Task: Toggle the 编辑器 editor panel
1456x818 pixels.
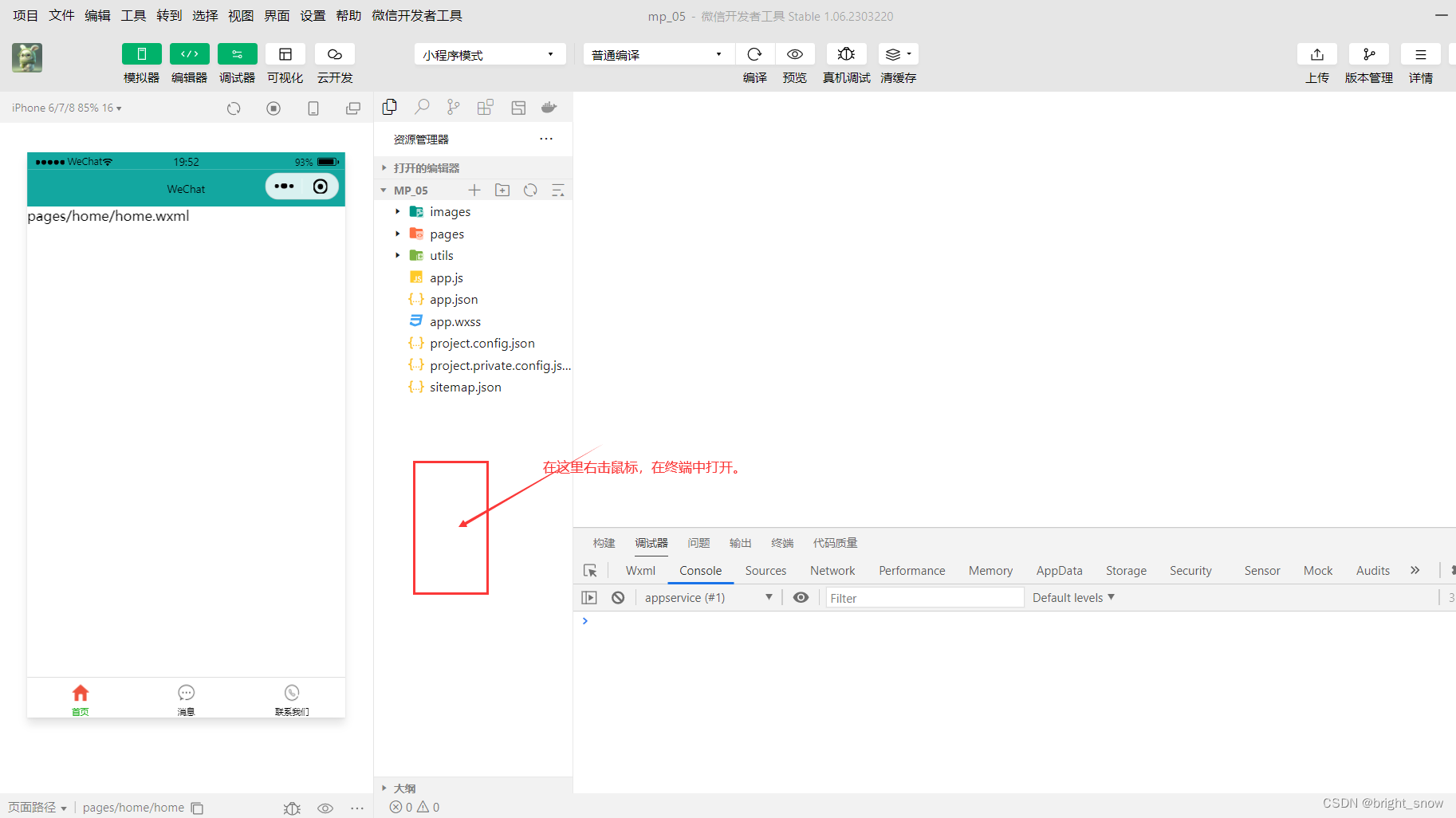Action: (x=189, y=53)
